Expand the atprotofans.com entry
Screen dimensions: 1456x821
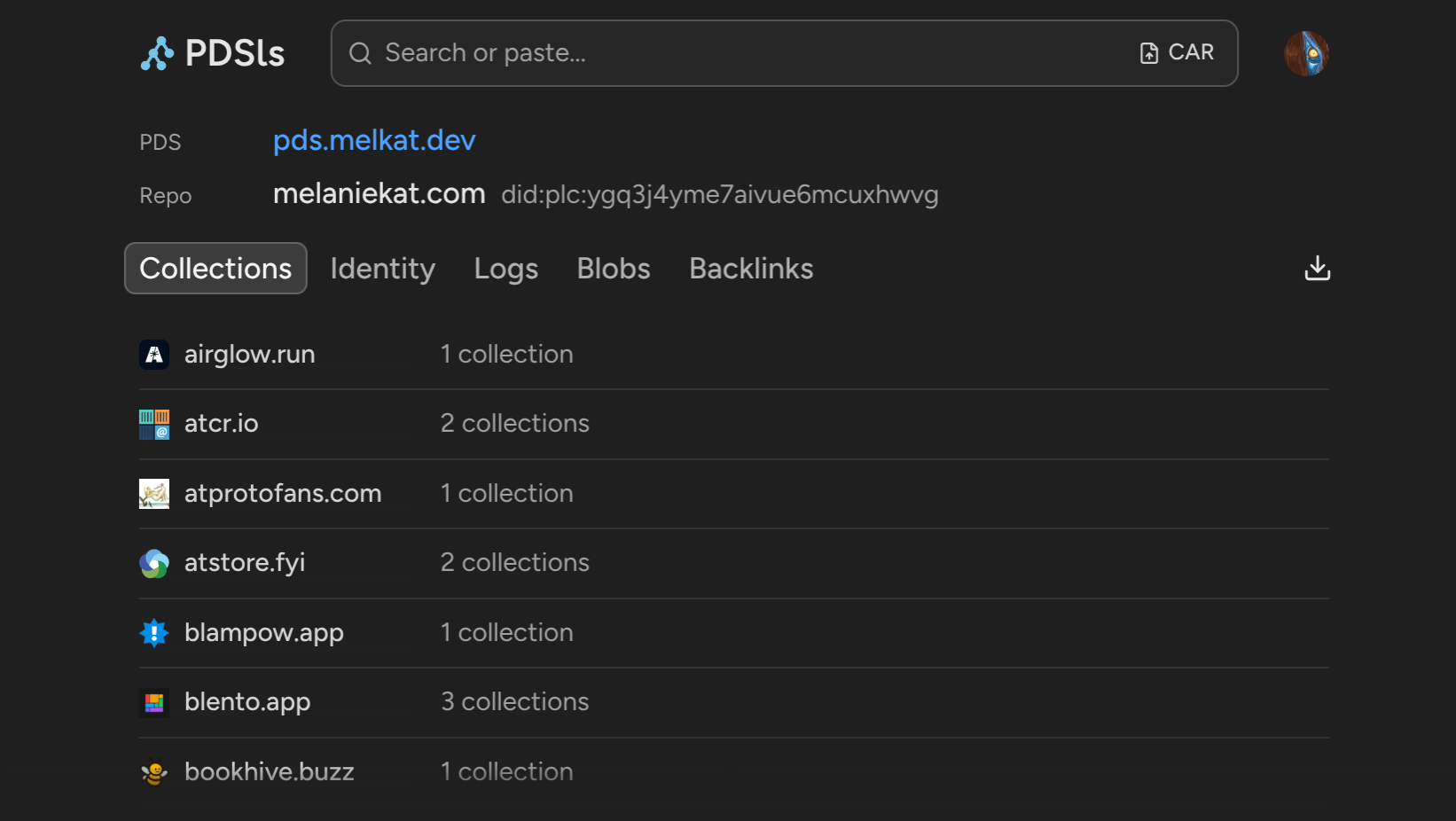coord(734,494)
